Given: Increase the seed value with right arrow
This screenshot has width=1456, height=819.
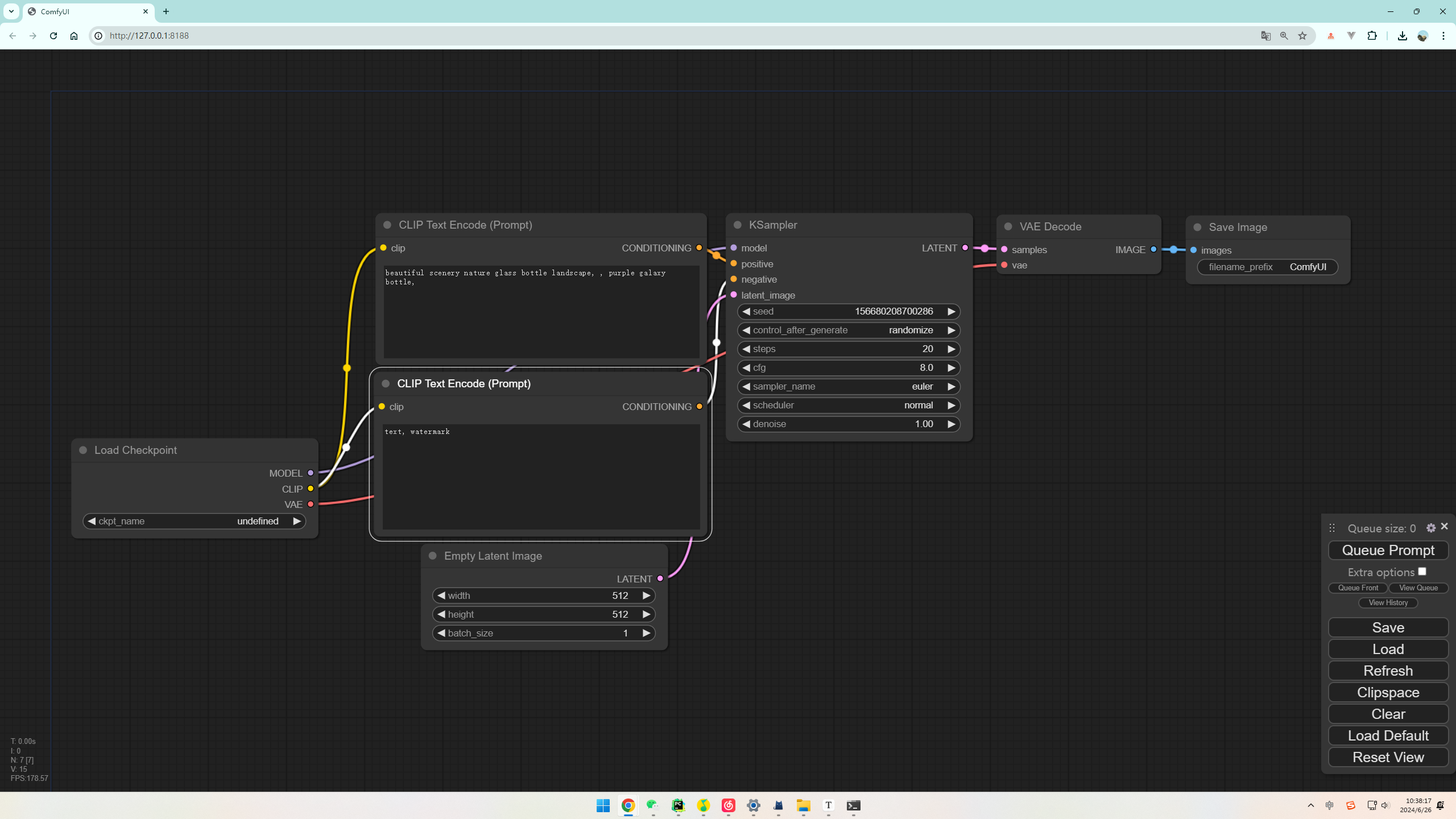Looking at the screenshot, I should point(951,311).
